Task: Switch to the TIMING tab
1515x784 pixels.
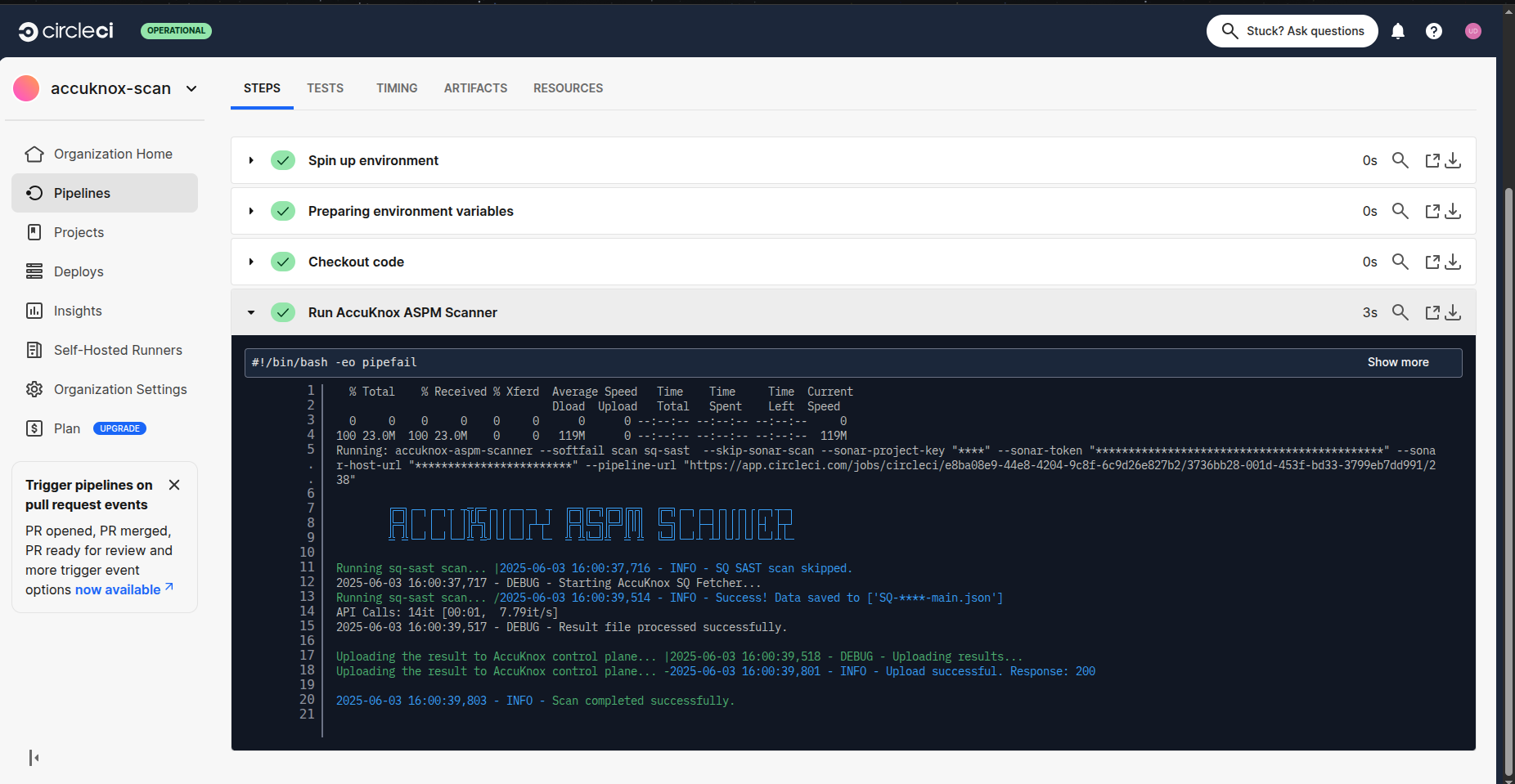Action: click(x=397, y=88)
